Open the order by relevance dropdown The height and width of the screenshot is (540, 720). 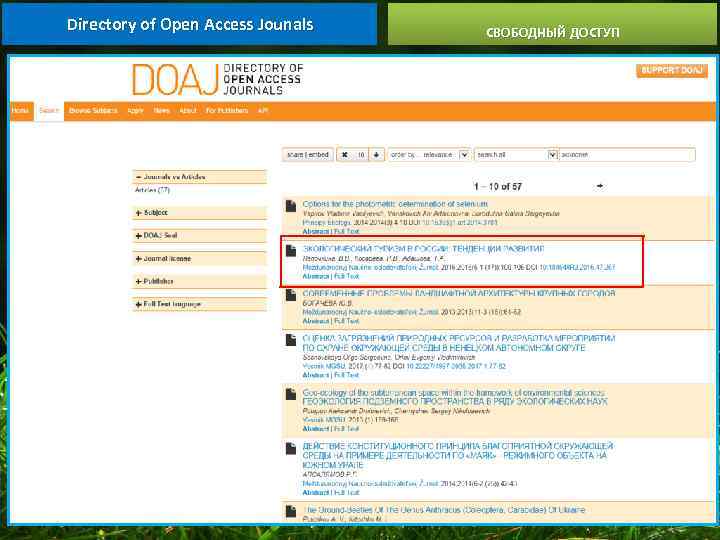[x=429, y=155]
